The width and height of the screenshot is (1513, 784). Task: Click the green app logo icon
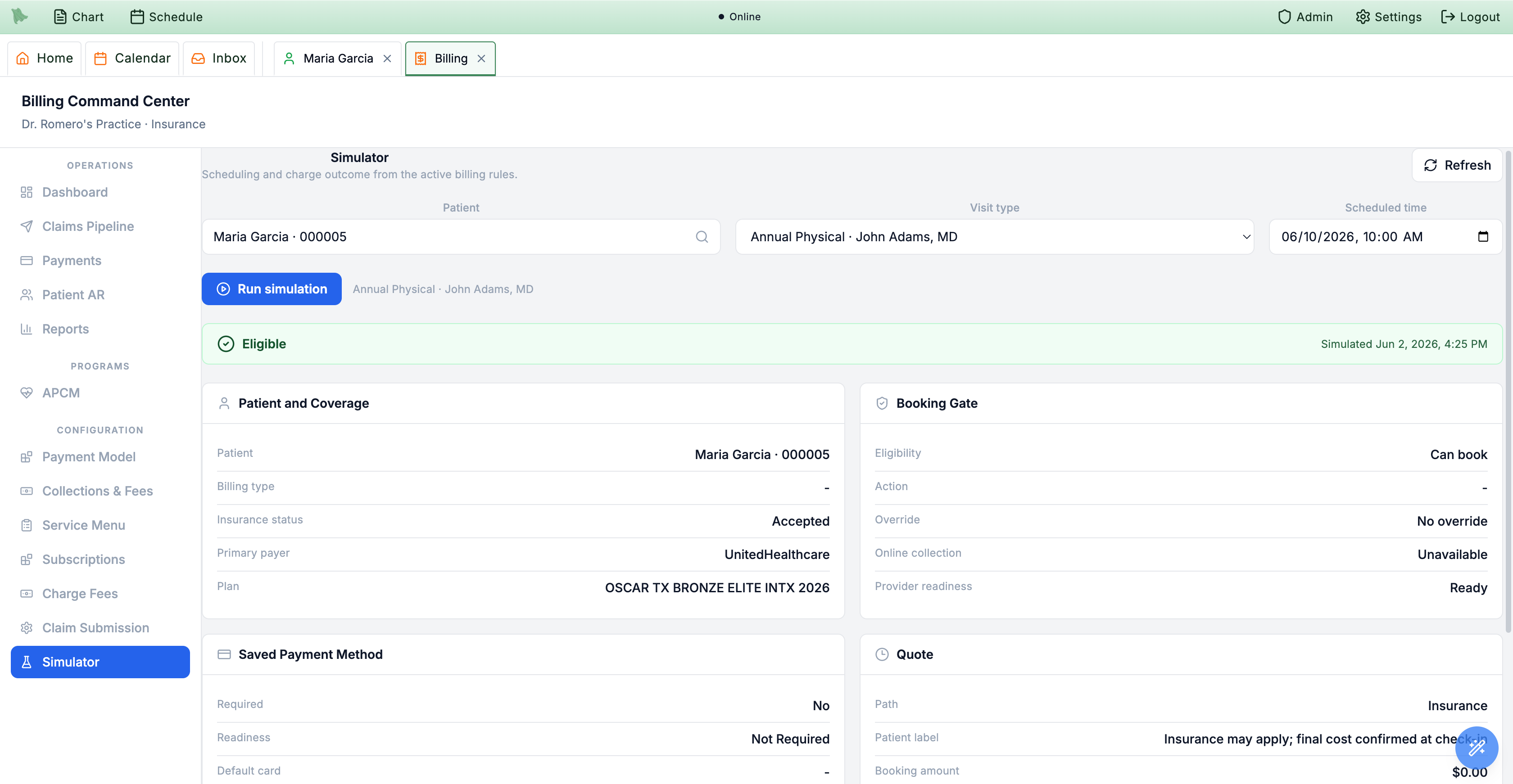pyautogui.click(x=20, y=17)
